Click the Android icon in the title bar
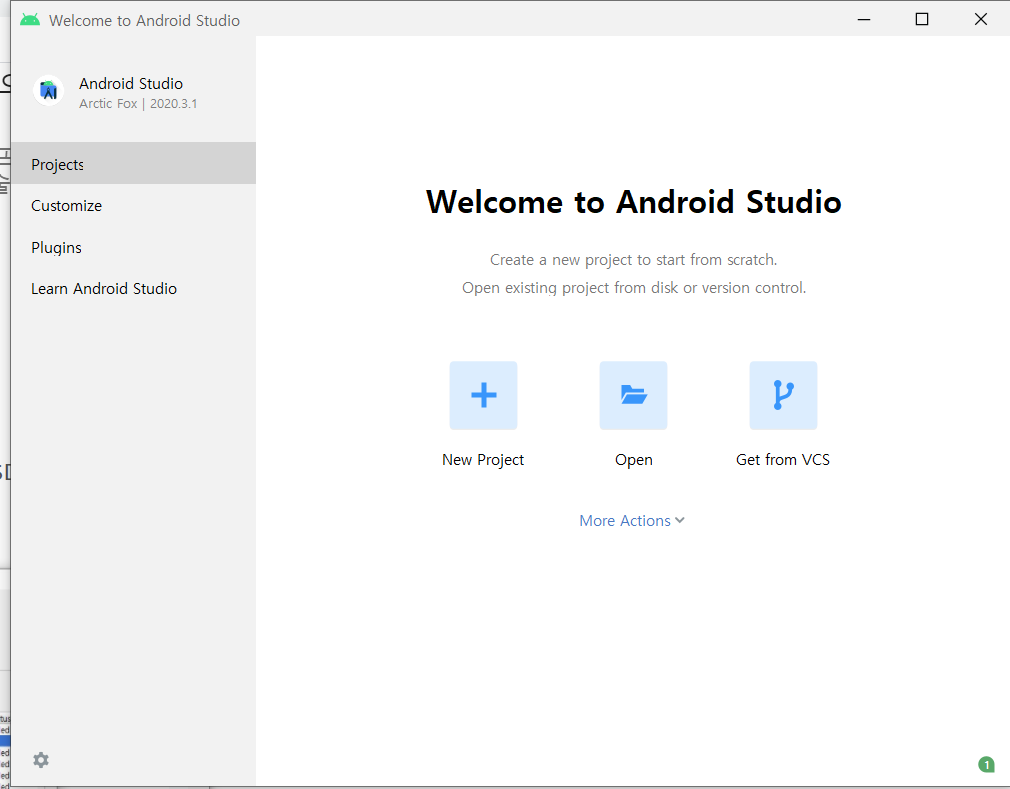The image size is (1010, 789). (30, 20)
